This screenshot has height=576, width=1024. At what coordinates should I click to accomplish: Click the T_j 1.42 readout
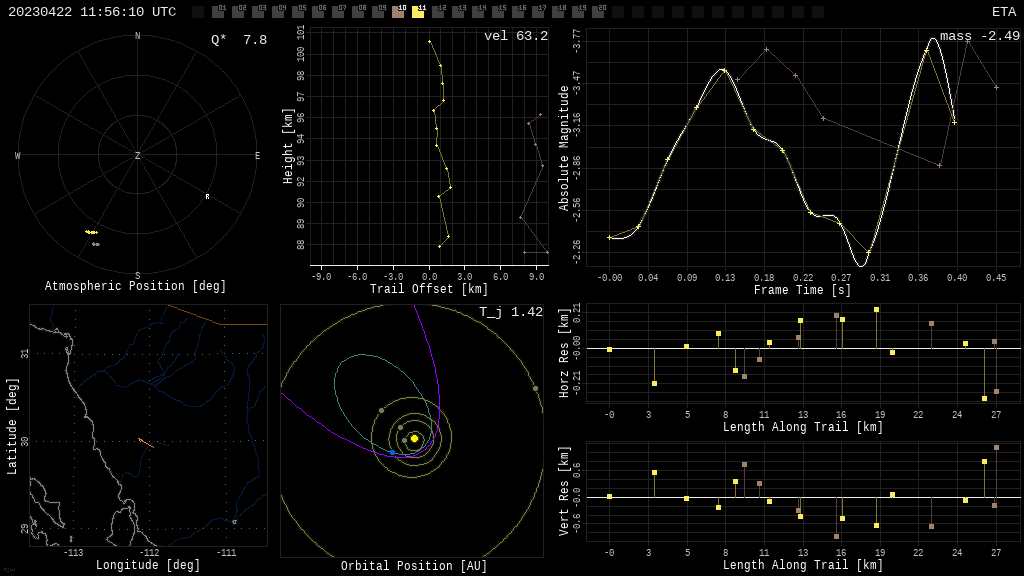(511, 312)
